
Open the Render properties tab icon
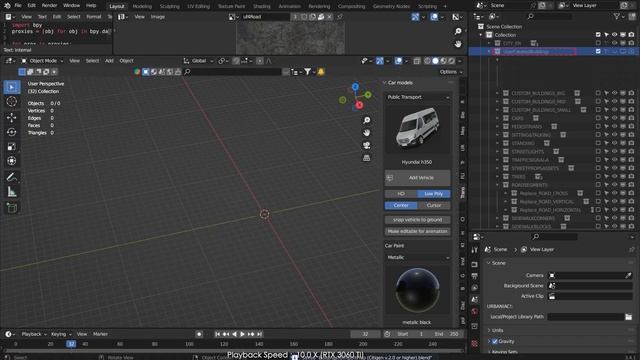474,264
